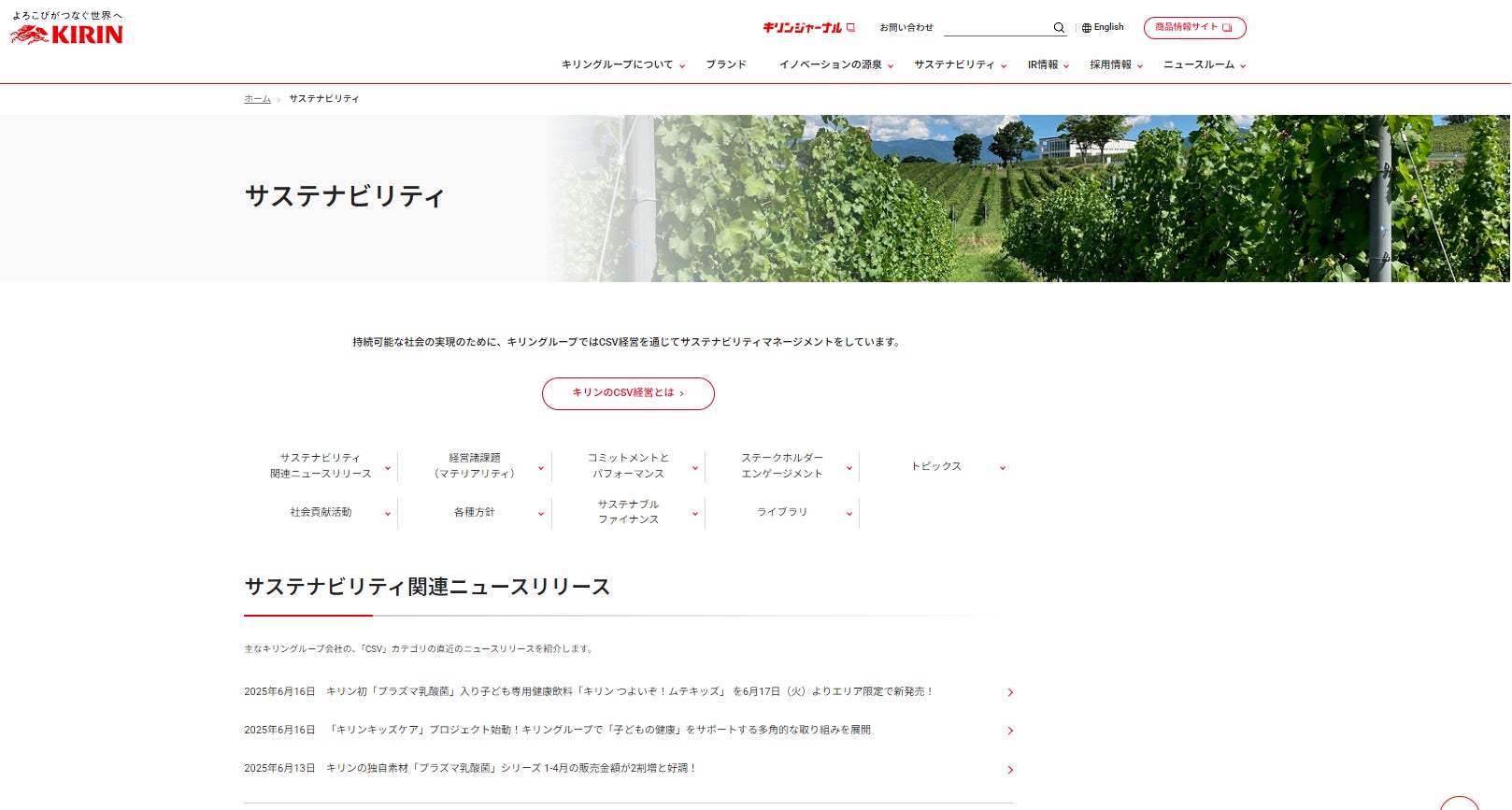Expand the イノベーションの源泉 menu
This screenshot has width=1512, height=810.
pos(836,64)
